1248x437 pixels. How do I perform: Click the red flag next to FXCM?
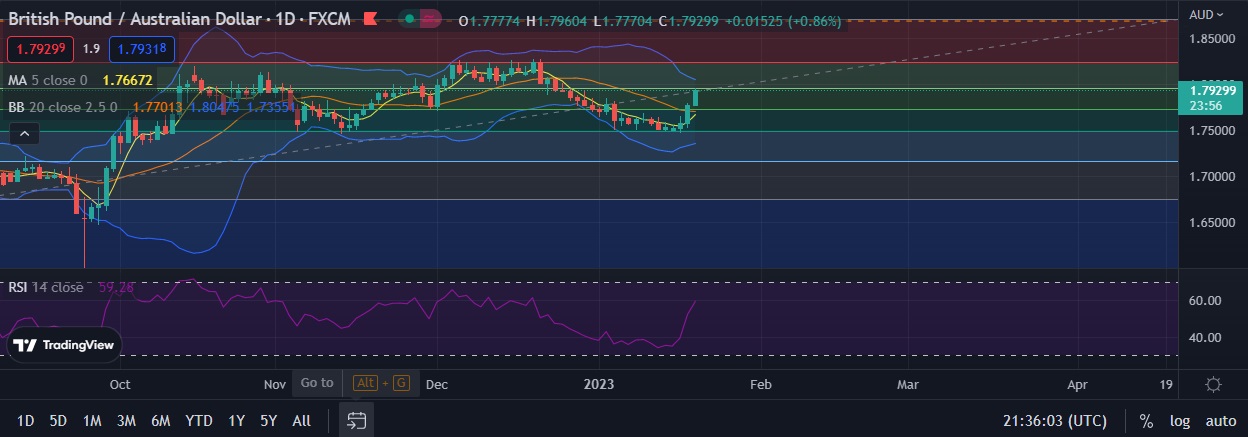(370, 19)
